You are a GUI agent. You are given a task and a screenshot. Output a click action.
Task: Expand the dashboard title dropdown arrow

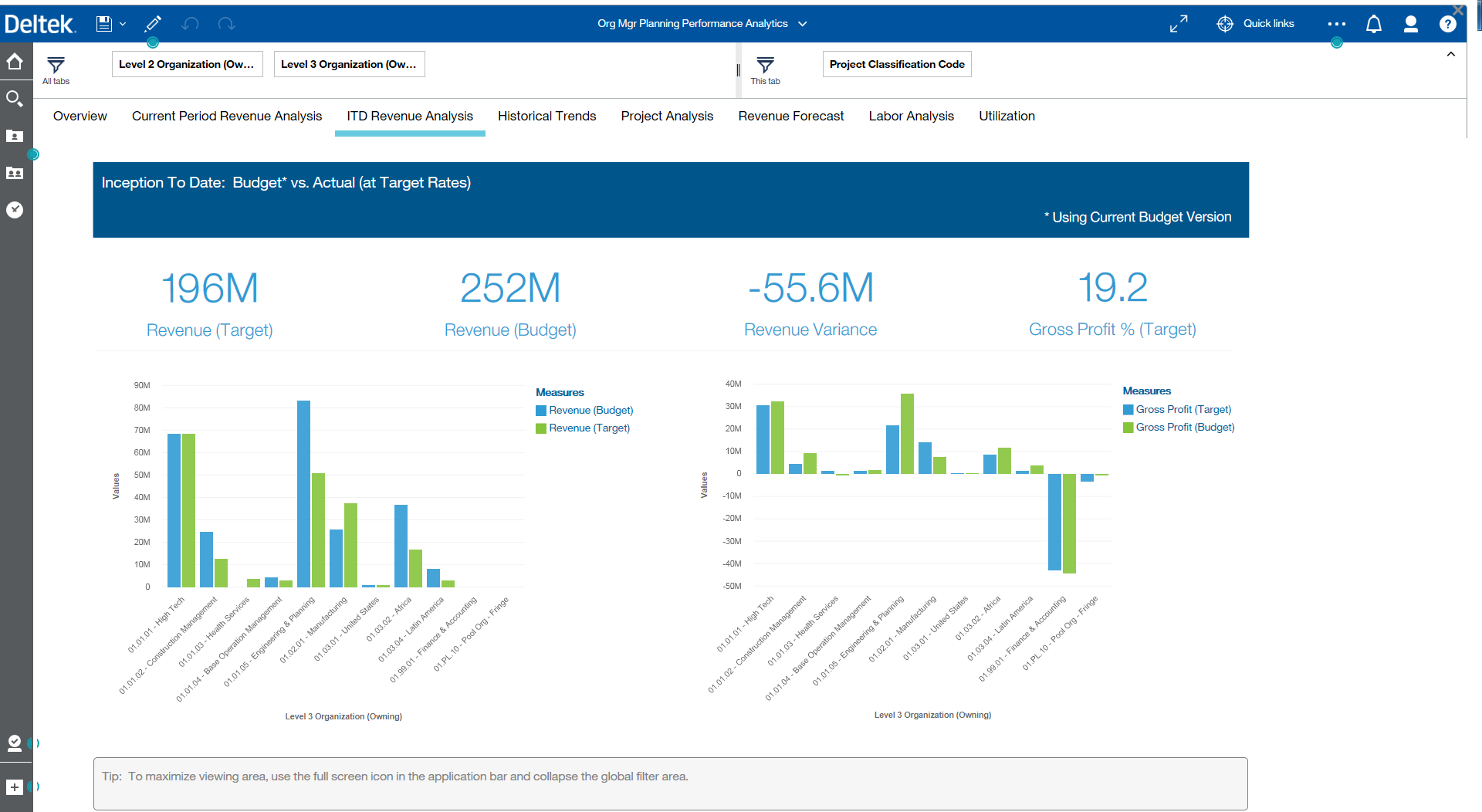803,24
